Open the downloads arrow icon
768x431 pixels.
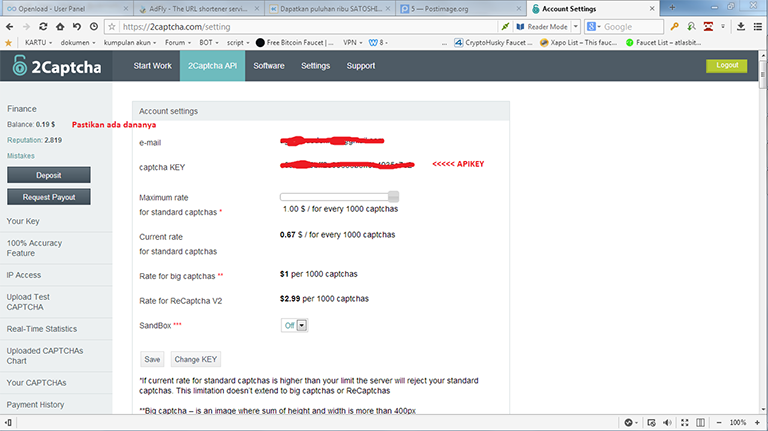point(741,26)
